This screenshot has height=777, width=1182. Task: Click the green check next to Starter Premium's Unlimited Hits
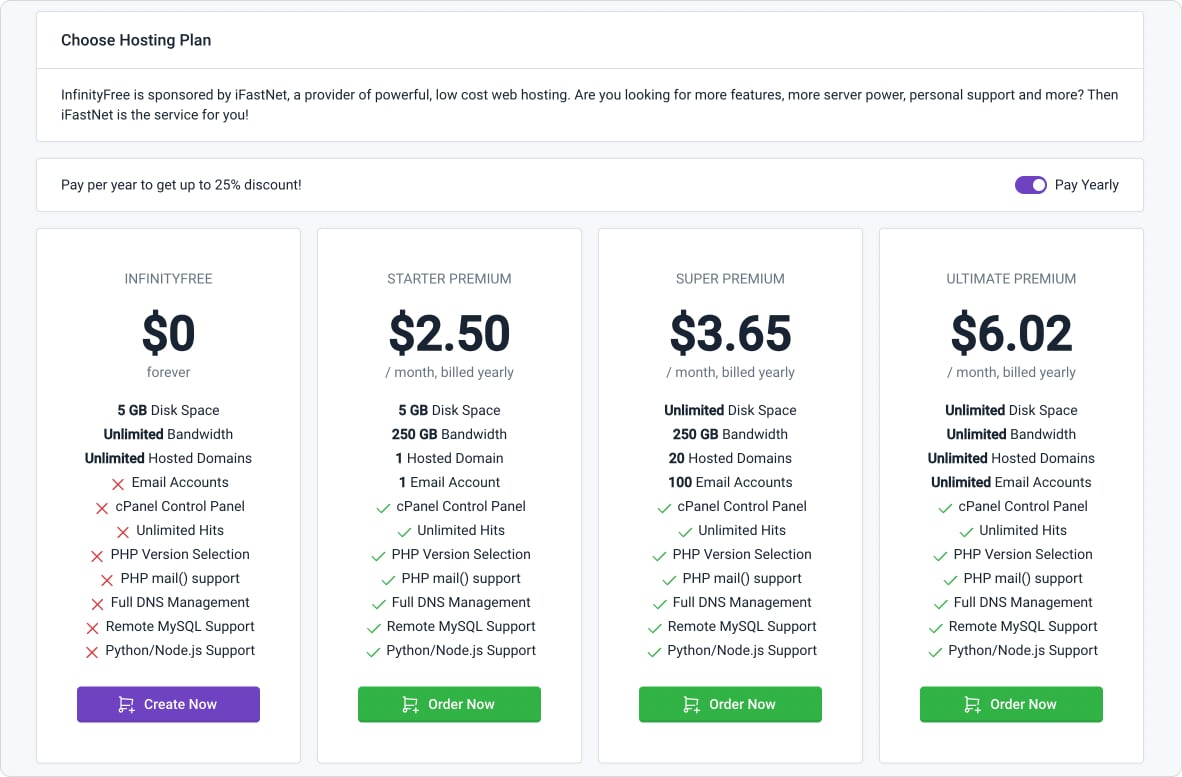[404, 532]
